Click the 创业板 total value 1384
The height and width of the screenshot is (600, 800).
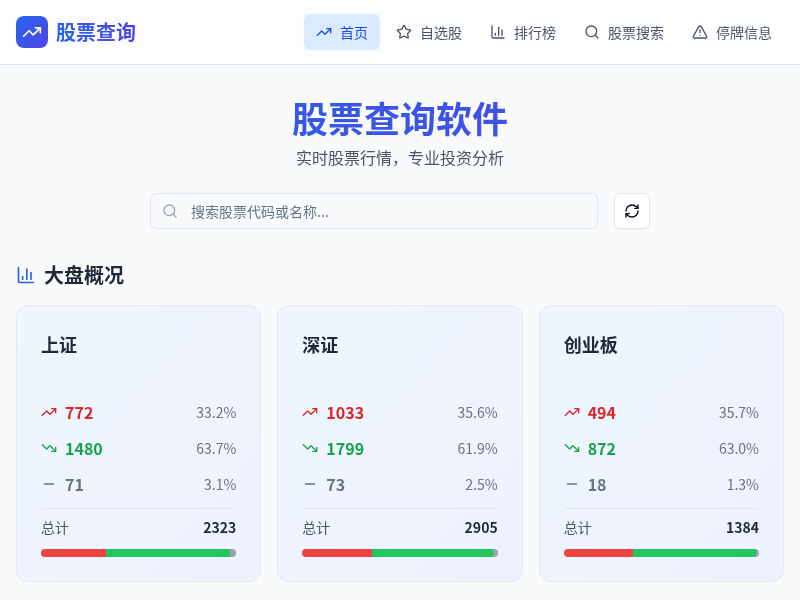point(742,528)
